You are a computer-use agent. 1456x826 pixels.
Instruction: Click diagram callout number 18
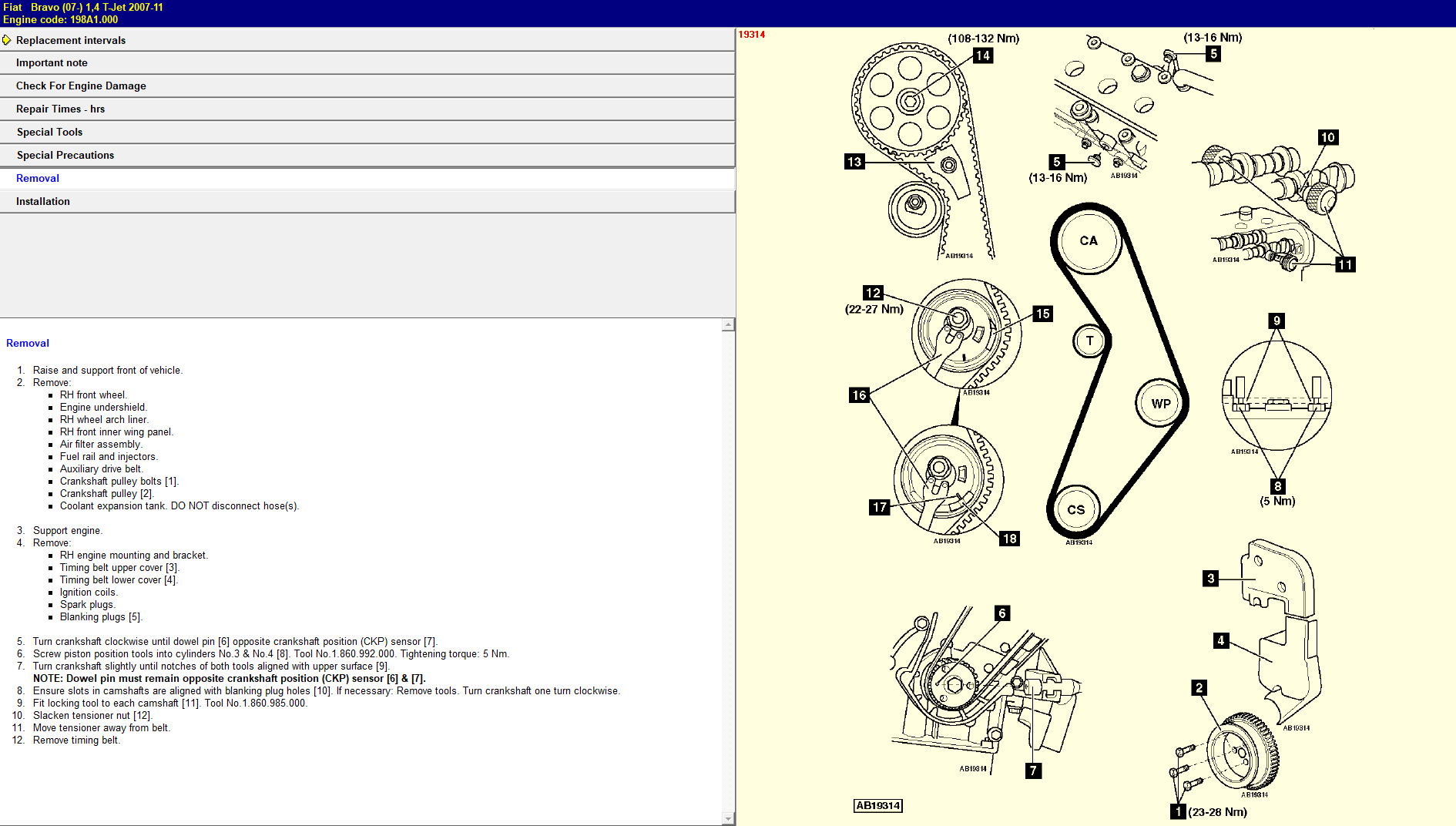pos(1010,539)
